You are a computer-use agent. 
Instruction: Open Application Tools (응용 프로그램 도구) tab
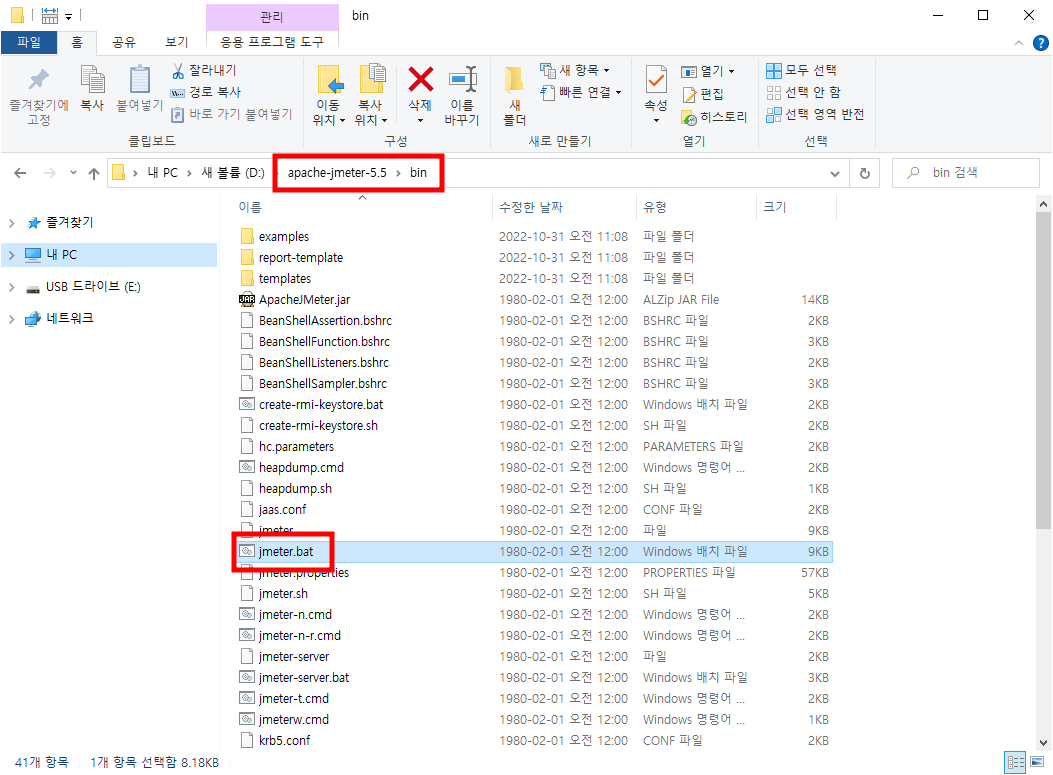272,42
